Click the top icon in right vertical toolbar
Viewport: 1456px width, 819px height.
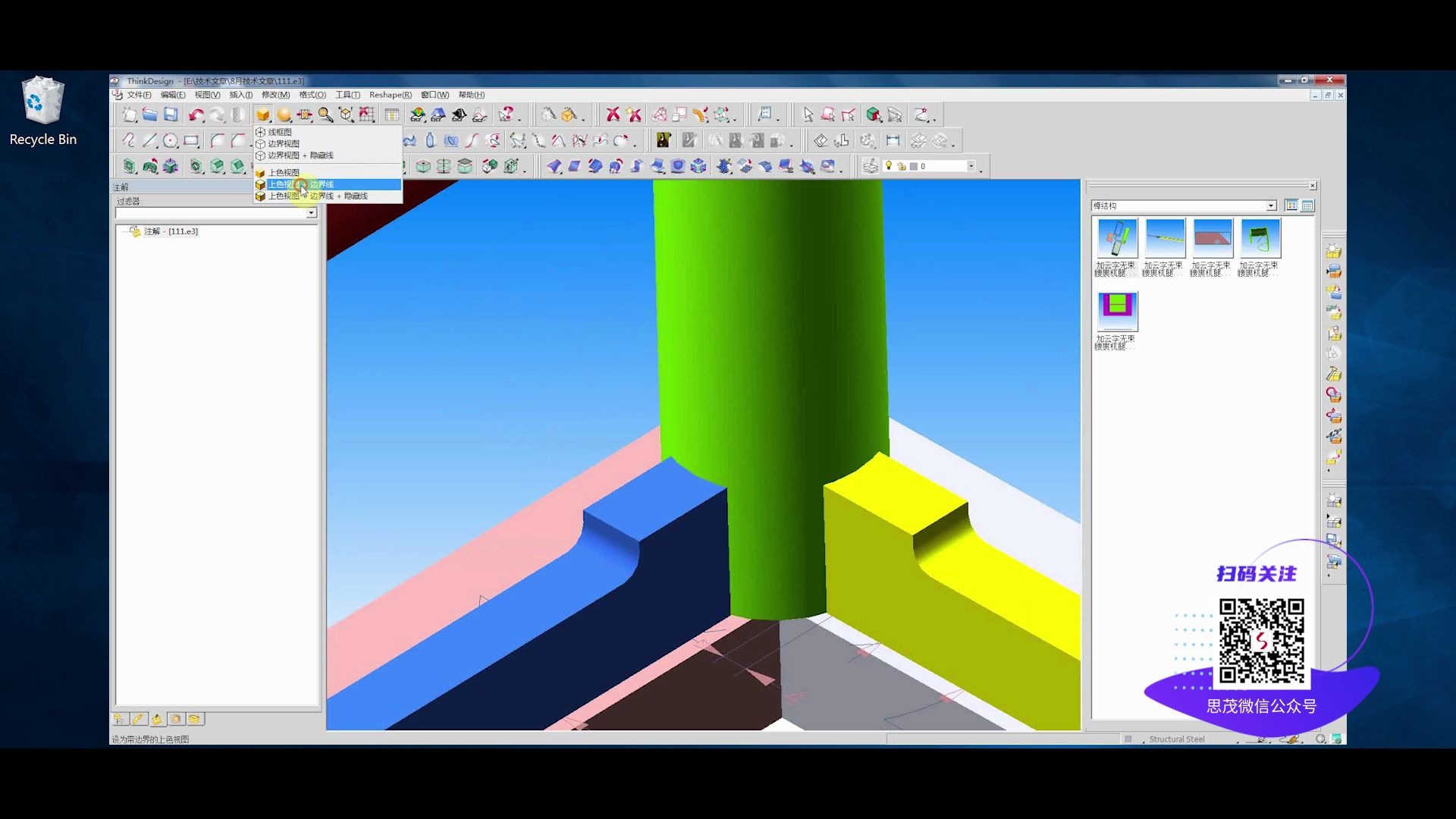tap(1334, 251)
